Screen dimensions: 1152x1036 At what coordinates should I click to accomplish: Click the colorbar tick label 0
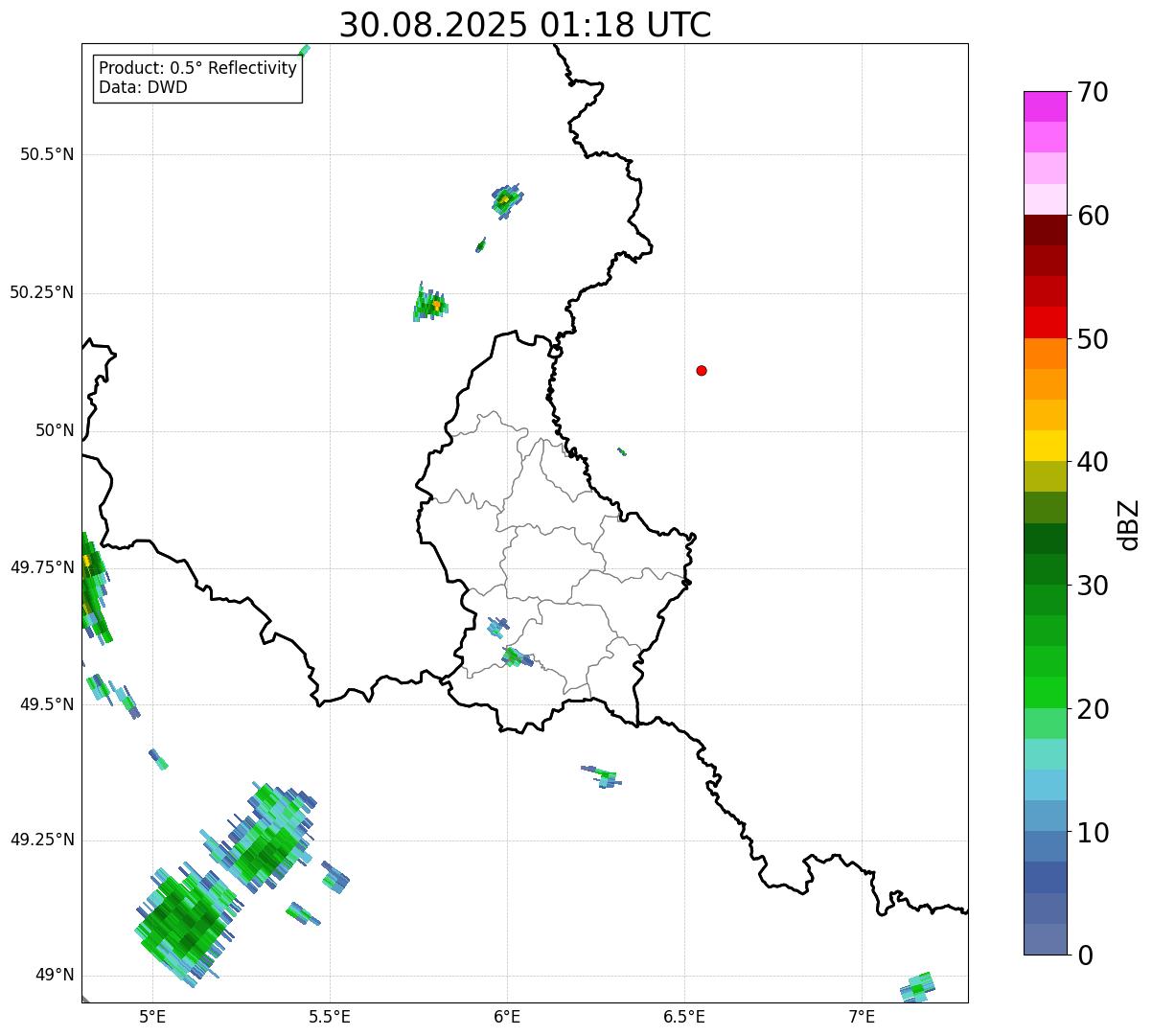click(x=1085, y=955)
